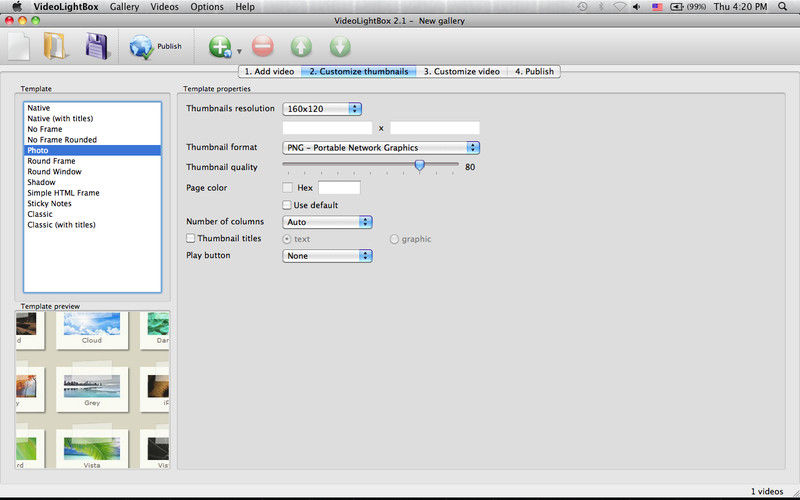Viewport: 800px width, 500px height.
Task: Move video up with green up arrow
Action: 301,47
